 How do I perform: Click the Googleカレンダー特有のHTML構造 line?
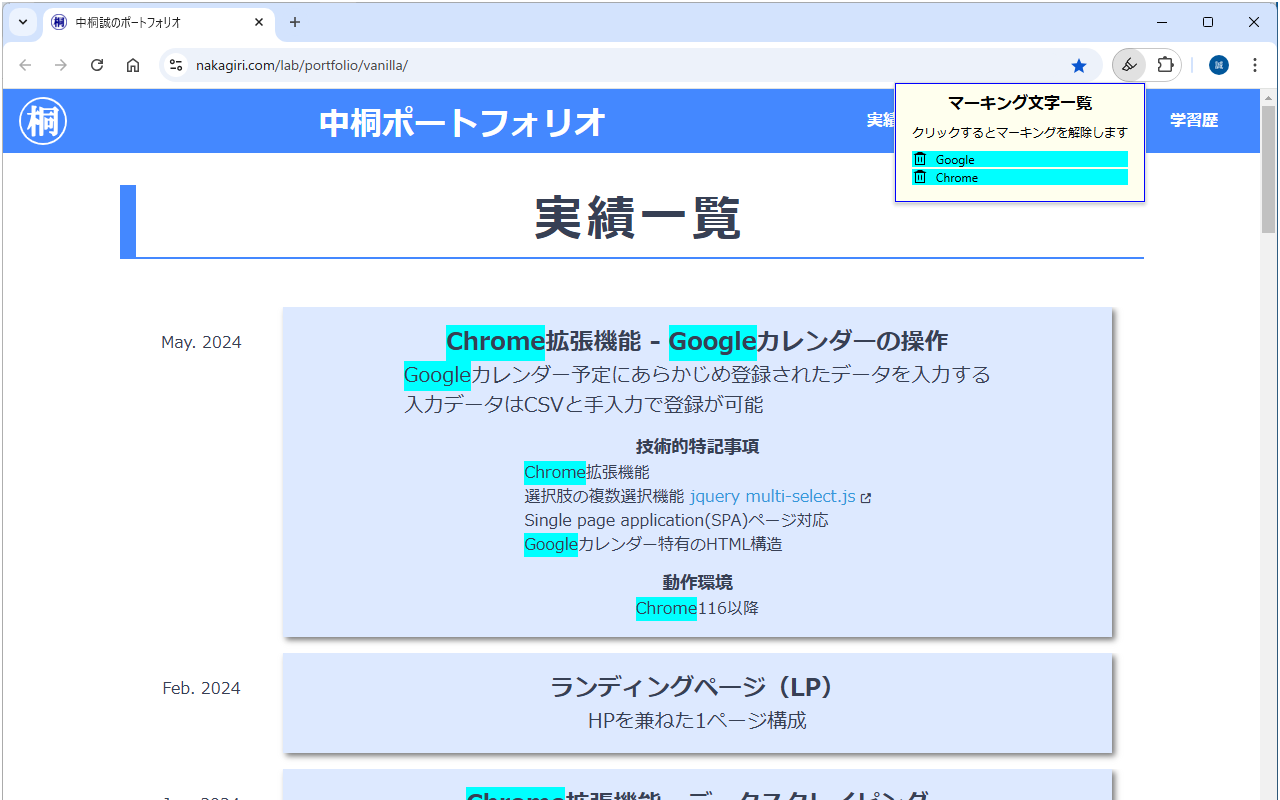pos(653,544)
